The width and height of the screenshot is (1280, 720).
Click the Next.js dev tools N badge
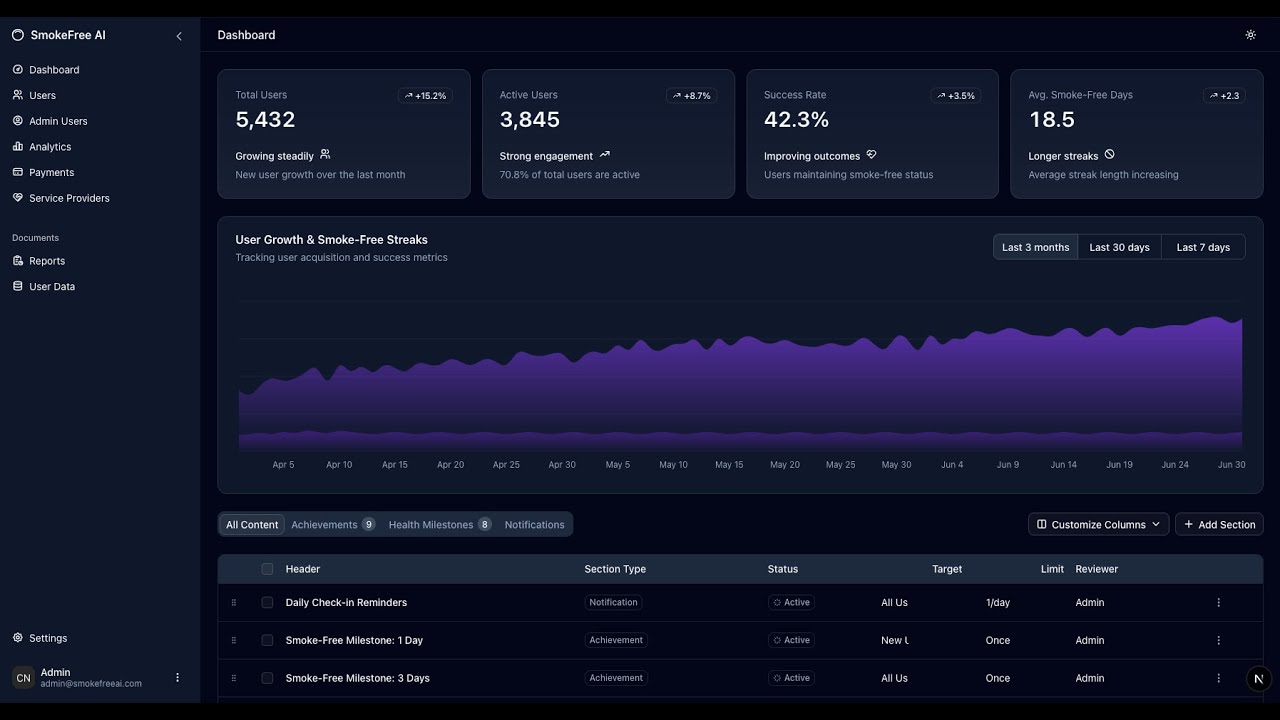coord(1259,679)
